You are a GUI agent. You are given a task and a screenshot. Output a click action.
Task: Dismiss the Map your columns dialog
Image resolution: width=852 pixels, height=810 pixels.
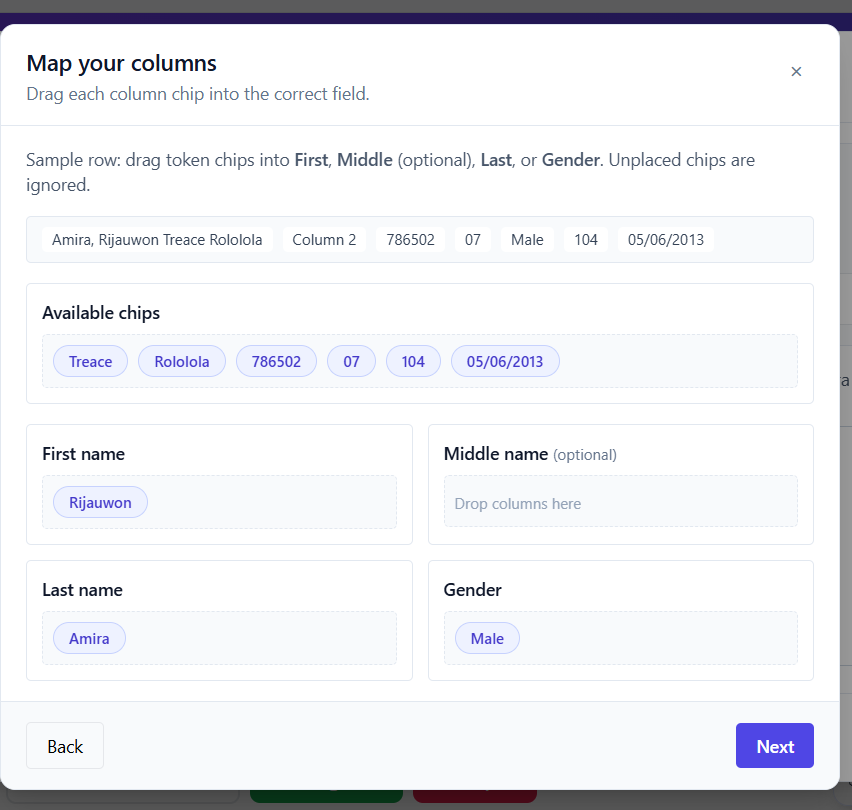point(796,71)
